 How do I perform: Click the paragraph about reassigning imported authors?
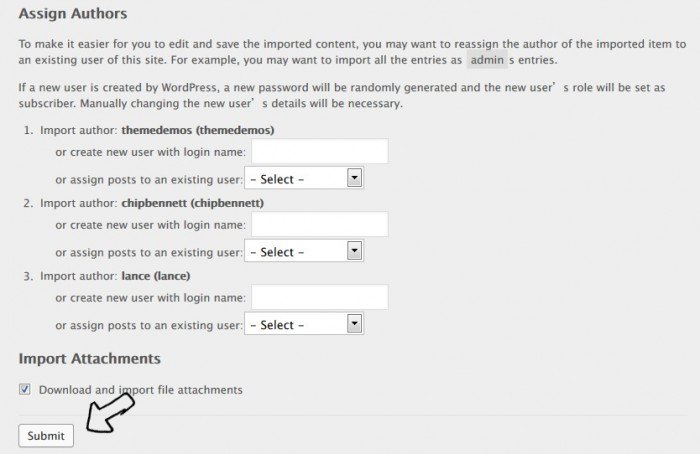point(350,53)
